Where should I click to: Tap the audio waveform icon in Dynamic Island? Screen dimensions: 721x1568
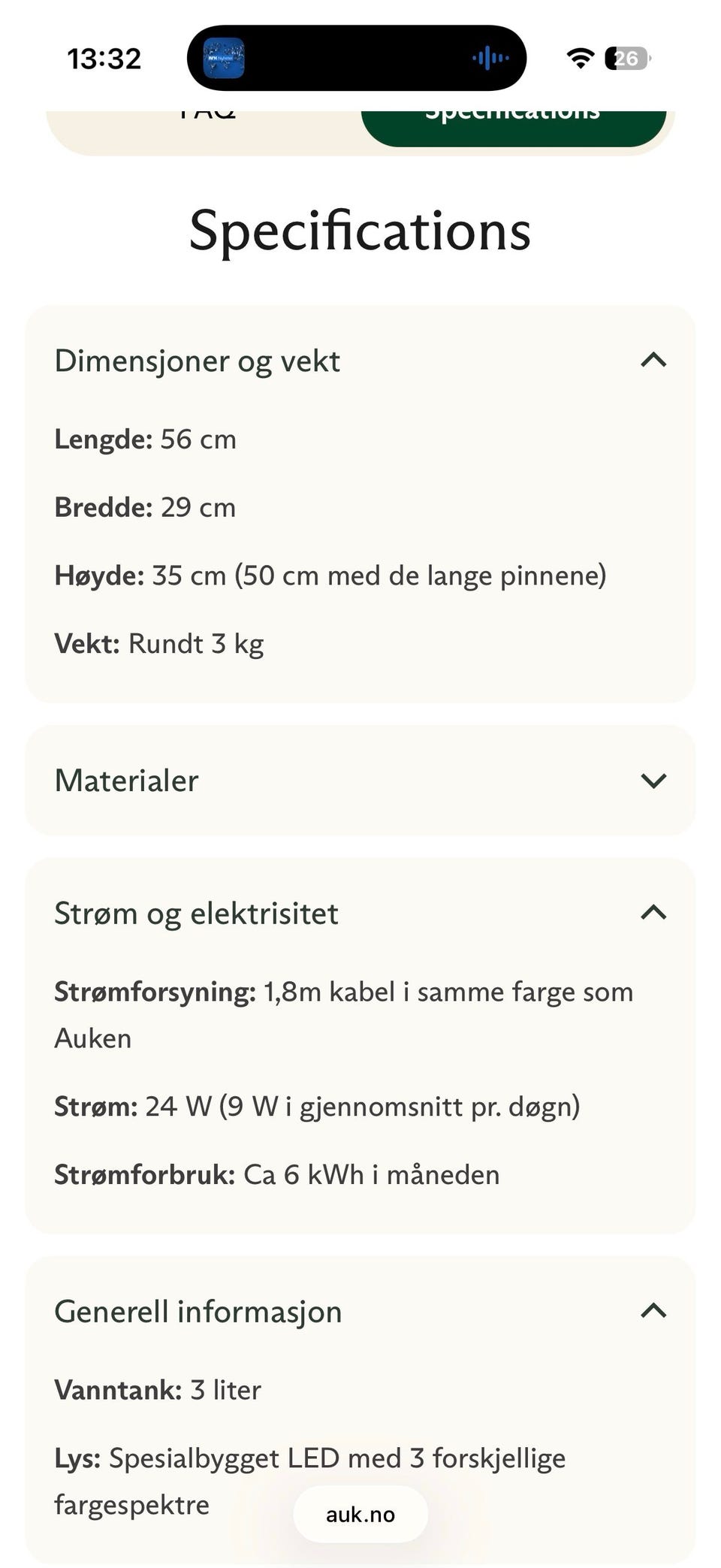490,58
